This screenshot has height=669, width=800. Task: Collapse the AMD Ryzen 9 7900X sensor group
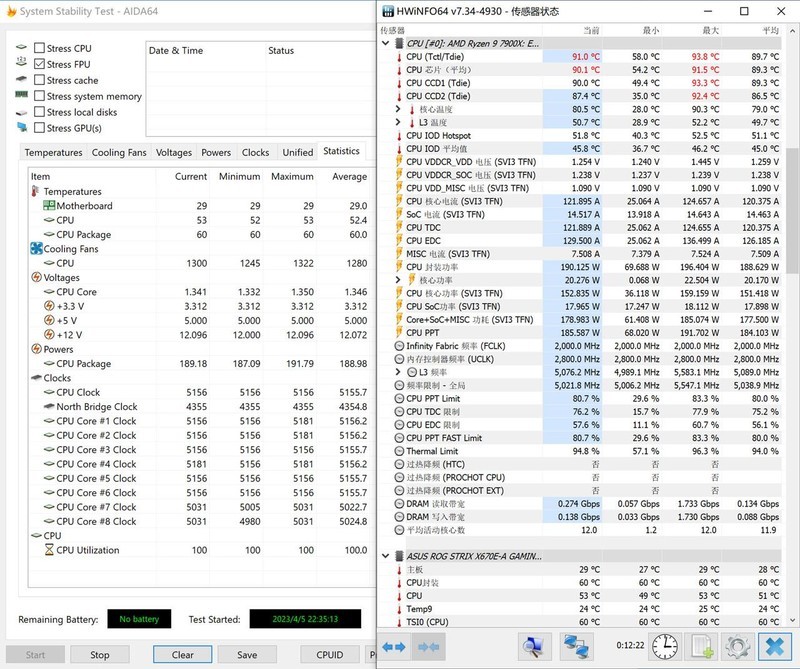387,44
